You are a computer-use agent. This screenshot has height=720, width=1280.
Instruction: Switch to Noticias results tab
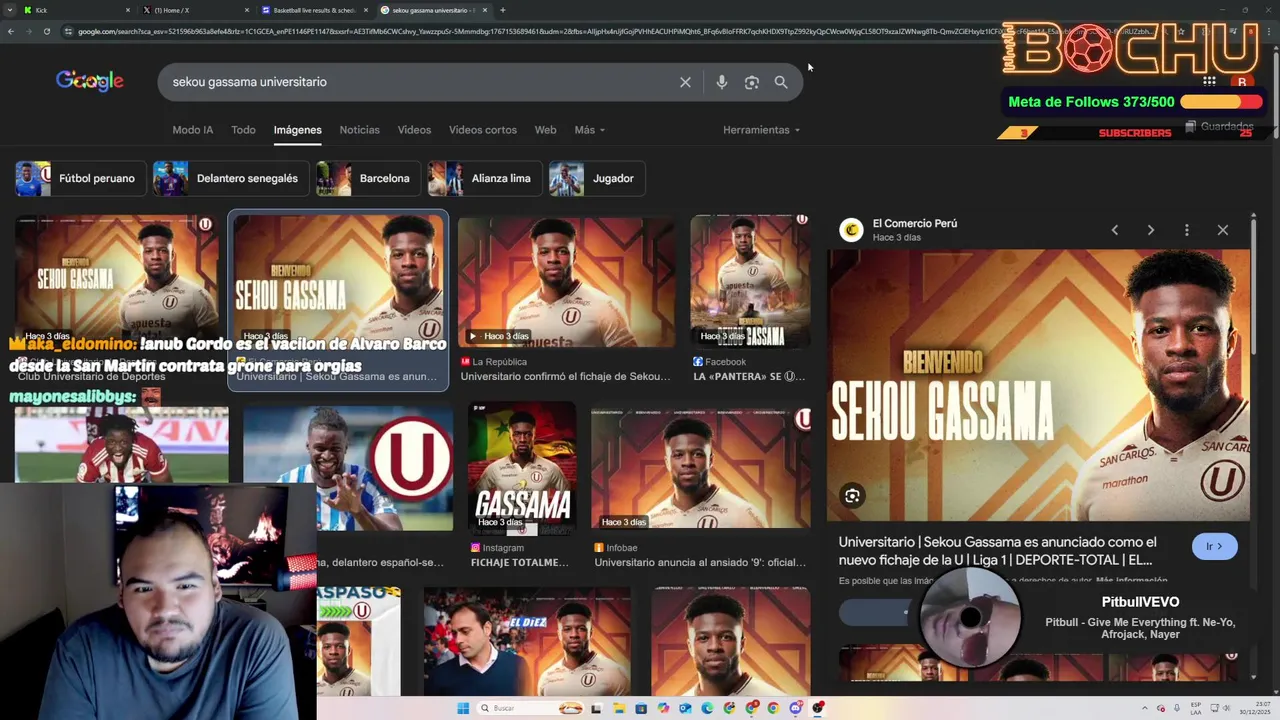coord(359,130)
